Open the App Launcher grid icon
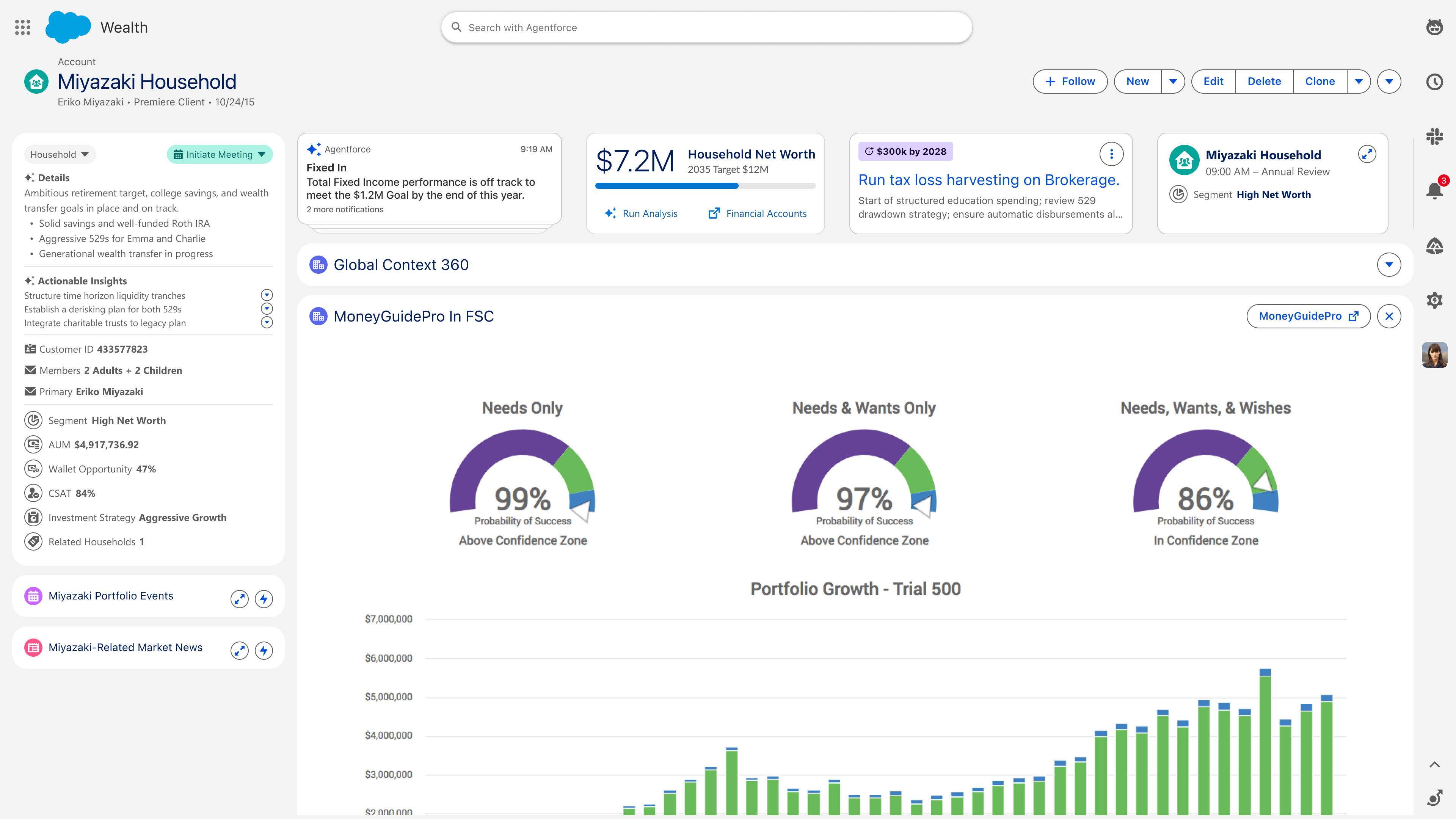This screenshot has height=819, width=1456. 23,27
